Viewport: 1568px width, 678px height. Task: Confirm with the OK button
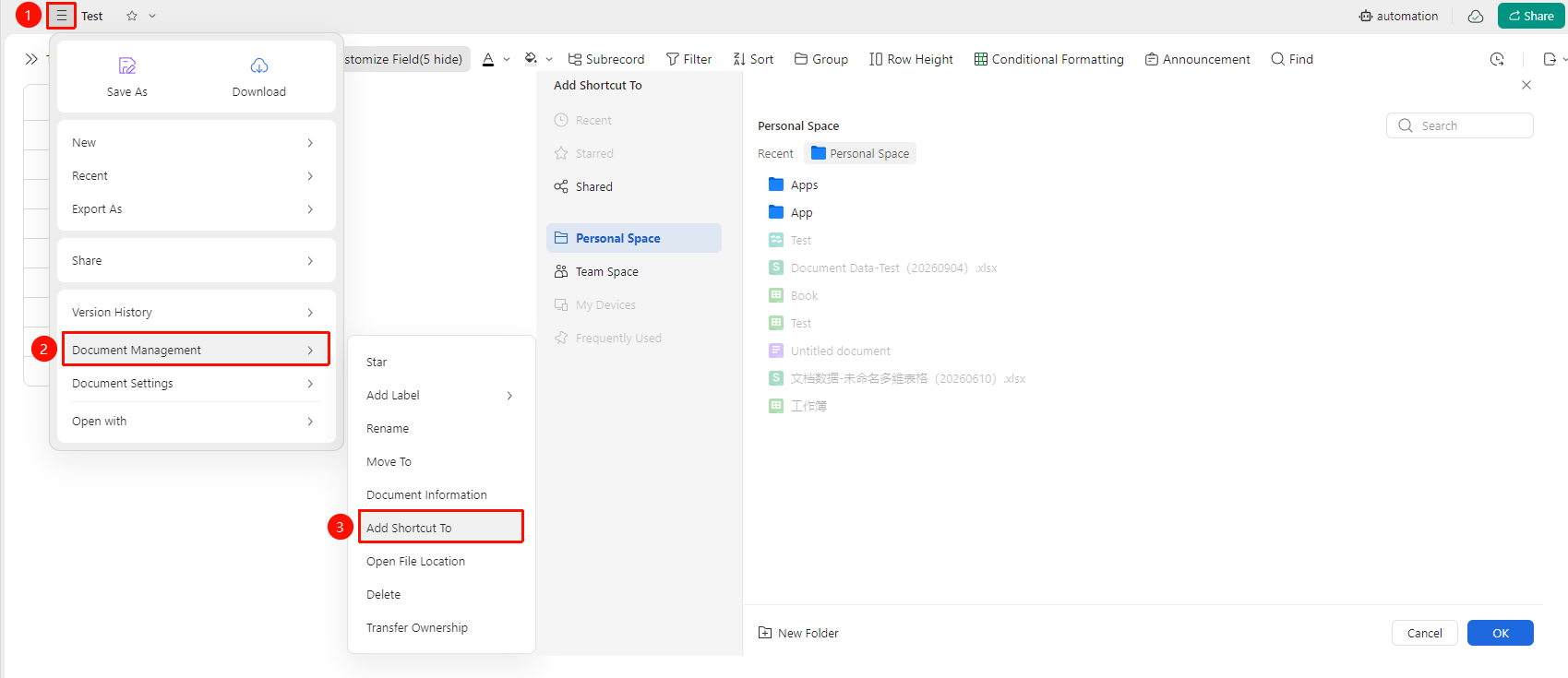1501,634
